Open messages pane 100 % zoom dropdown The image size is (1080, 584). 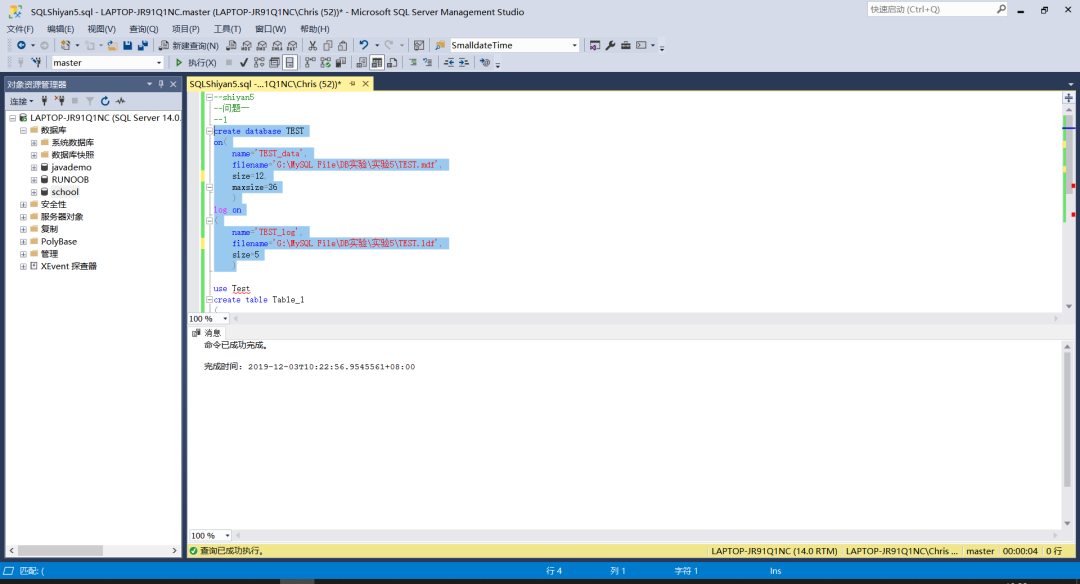pos(227,535)
